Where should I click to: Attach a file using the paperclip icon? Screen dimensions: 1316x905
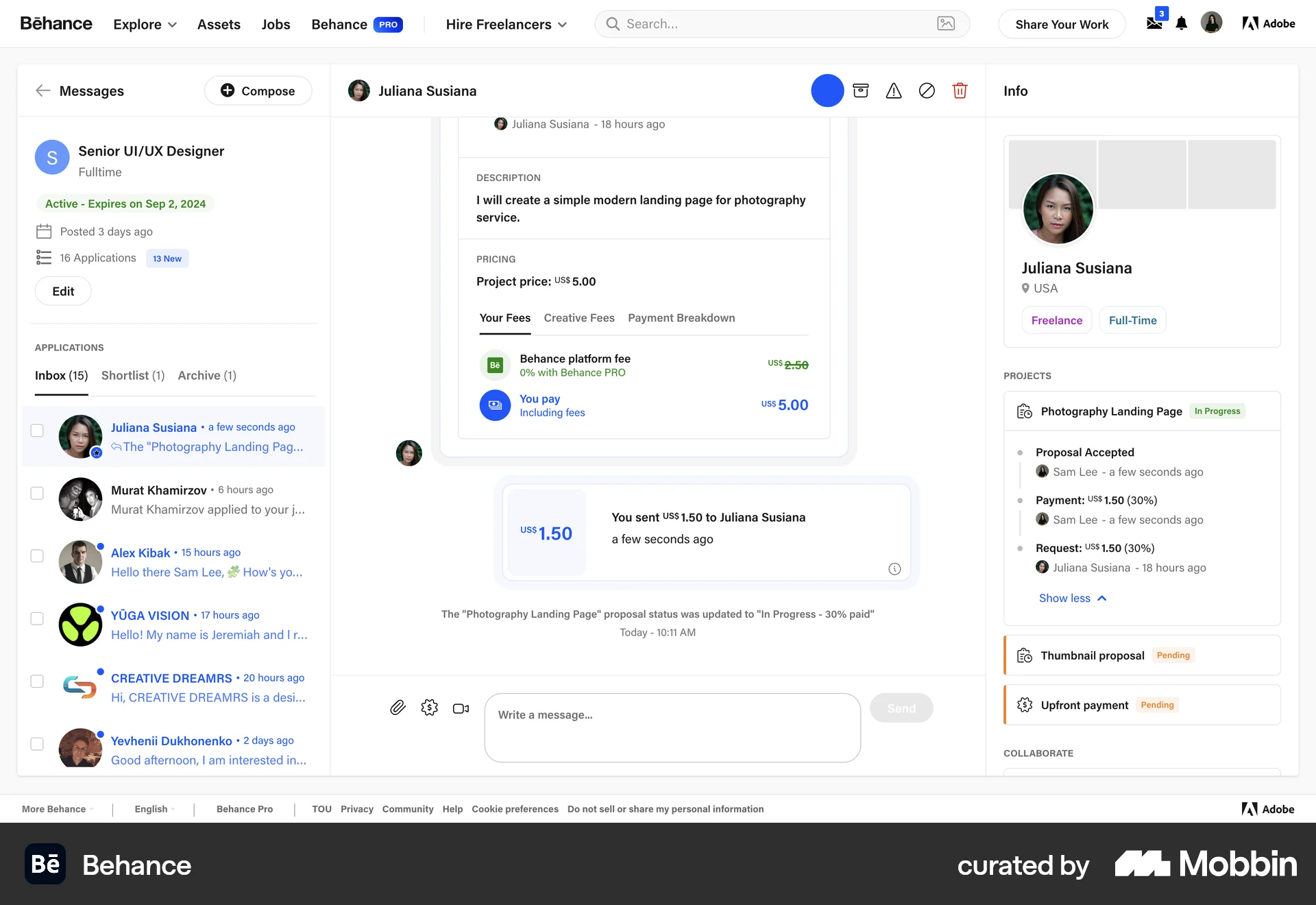coord(398,708)
